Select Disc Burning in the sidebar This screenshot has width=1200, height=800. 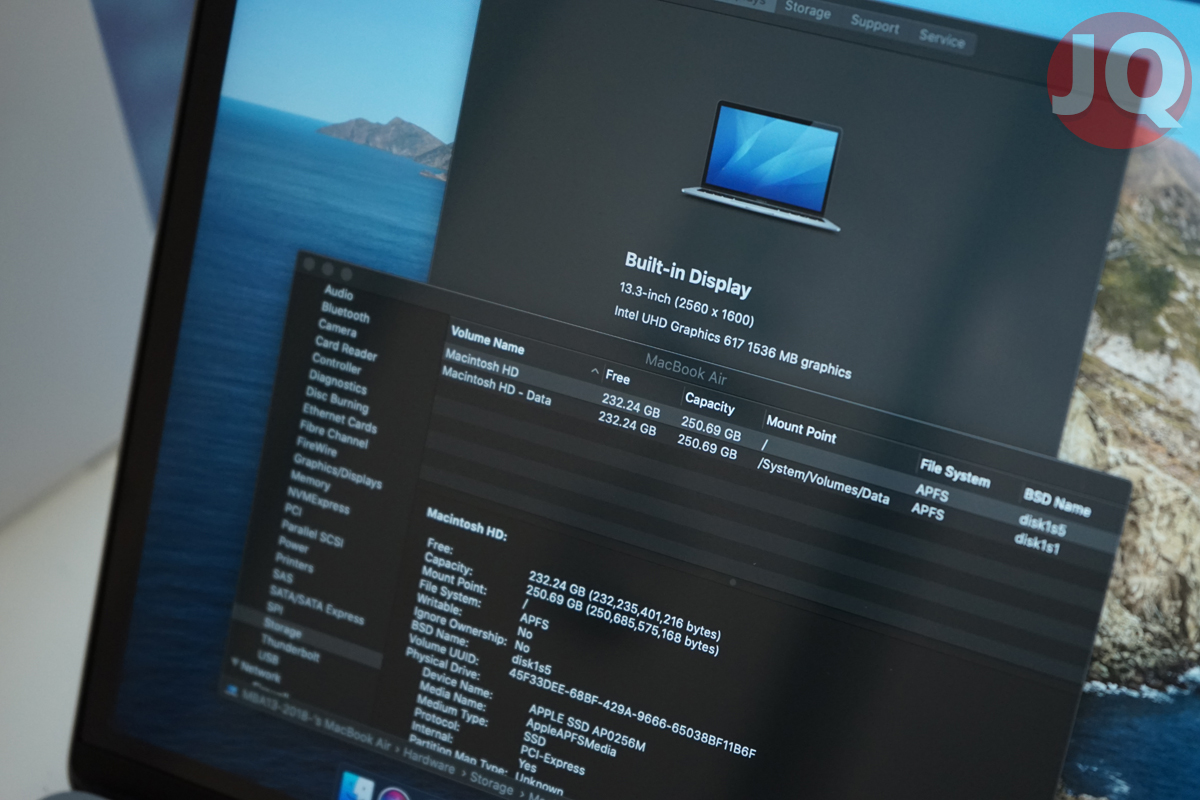337,399
